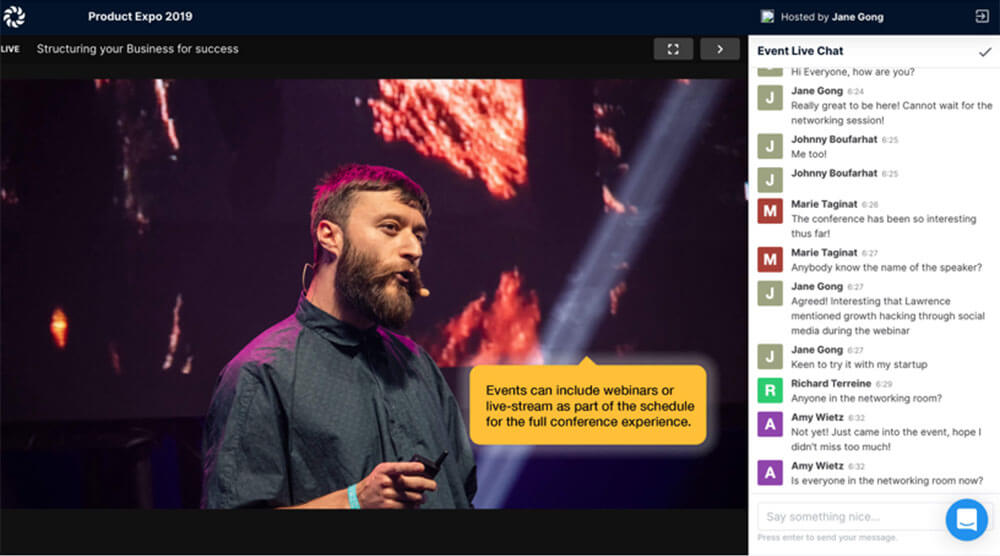Image resolution: width=1000 pixels, height=556 pixels.
Task: Click the spiral app logo
Action: tap(14, 17)
